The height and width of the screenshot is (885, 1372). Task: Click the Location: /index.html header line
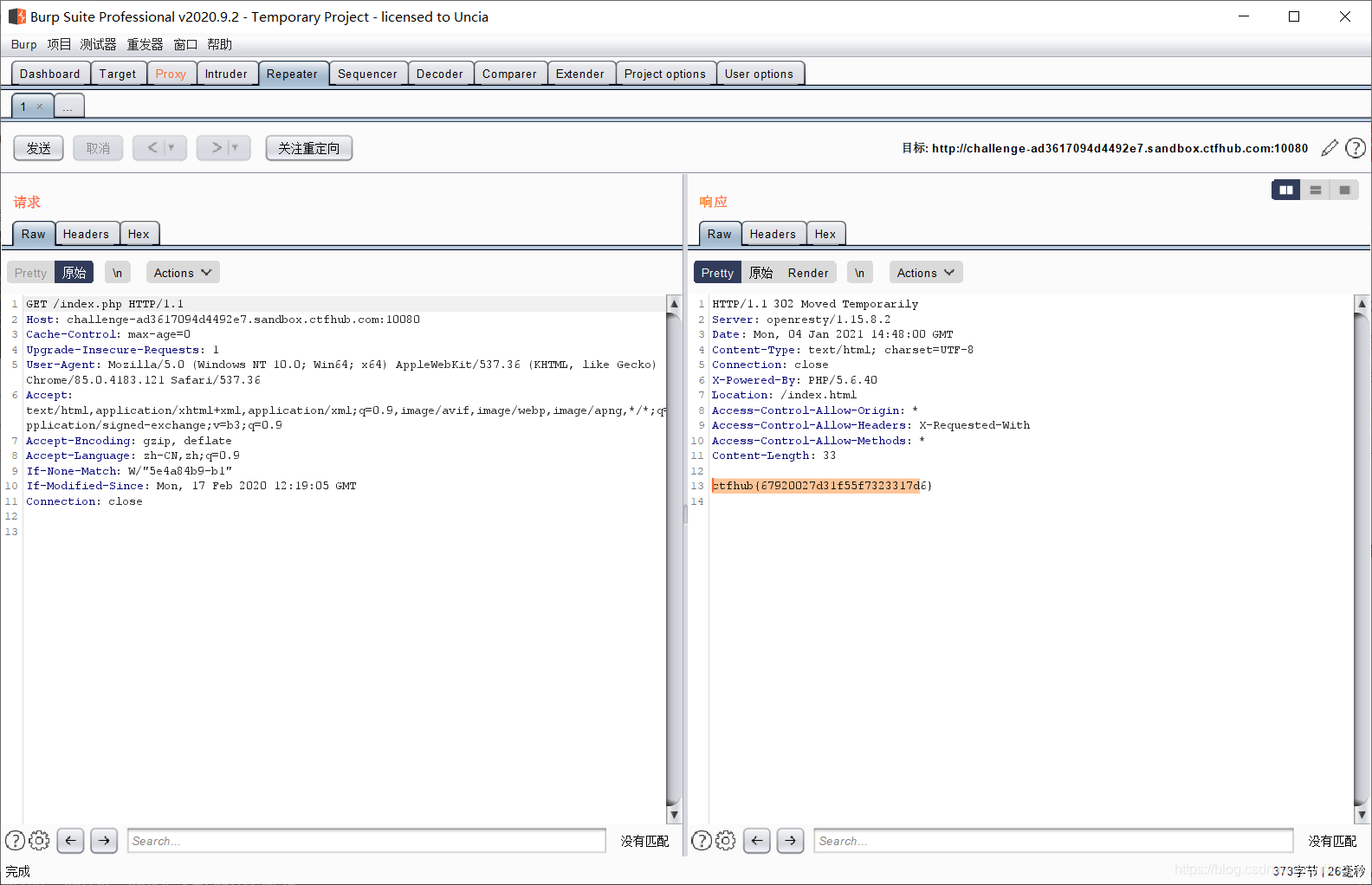pos(784,395)
